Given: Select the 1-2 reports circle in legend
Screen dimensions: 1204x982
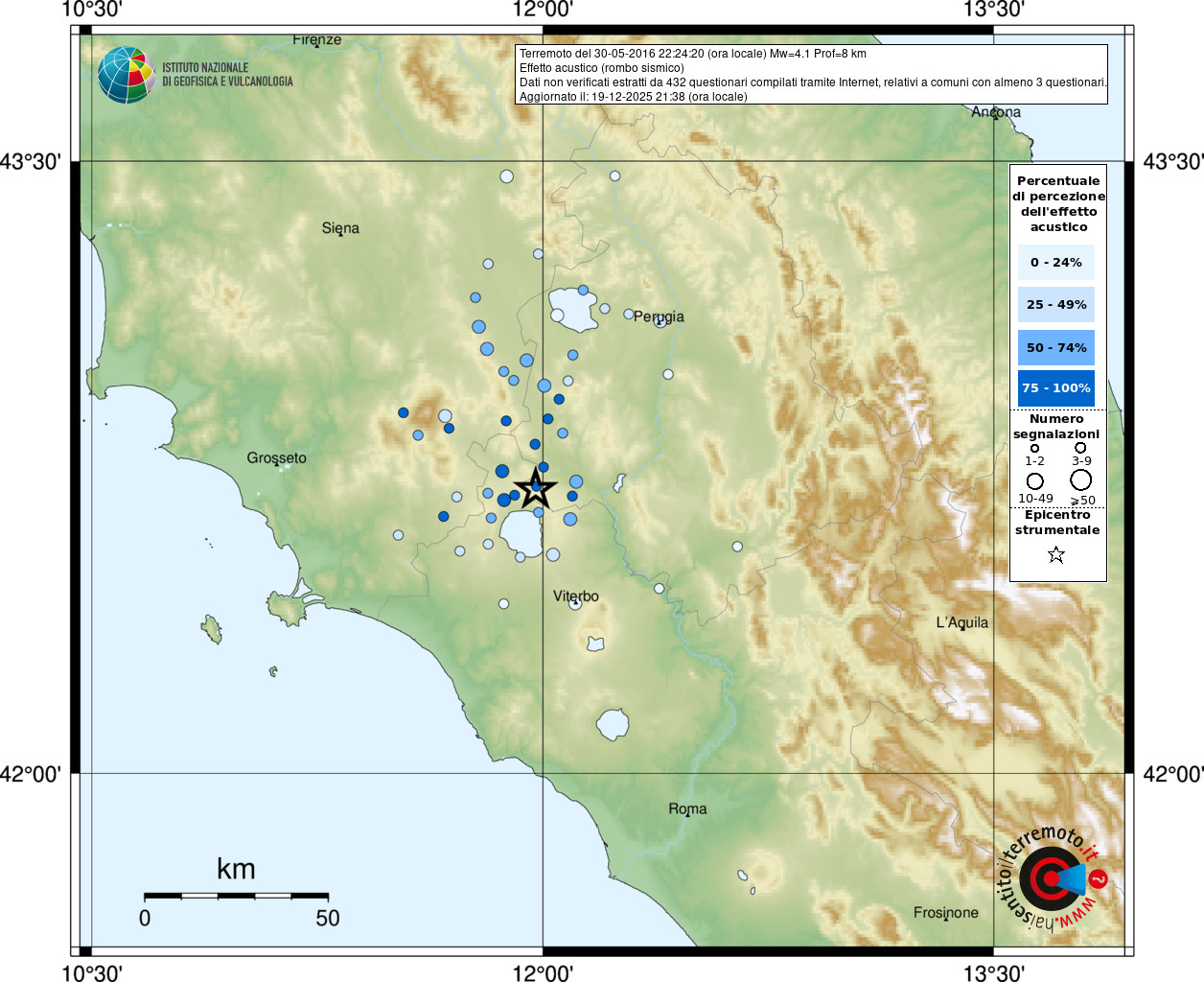Looking at the screenshot, I should coord(1034,448).
